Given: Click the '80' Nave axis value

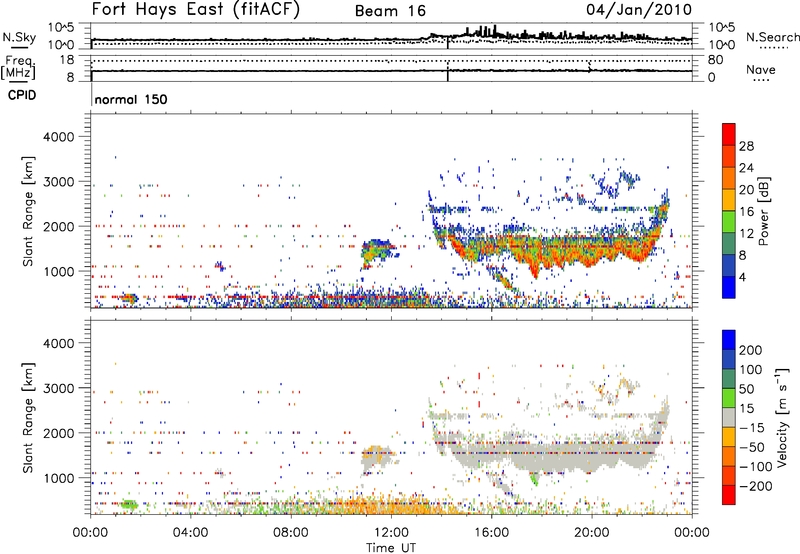Looking at the screenshot, I should click(x=715, y=60).
